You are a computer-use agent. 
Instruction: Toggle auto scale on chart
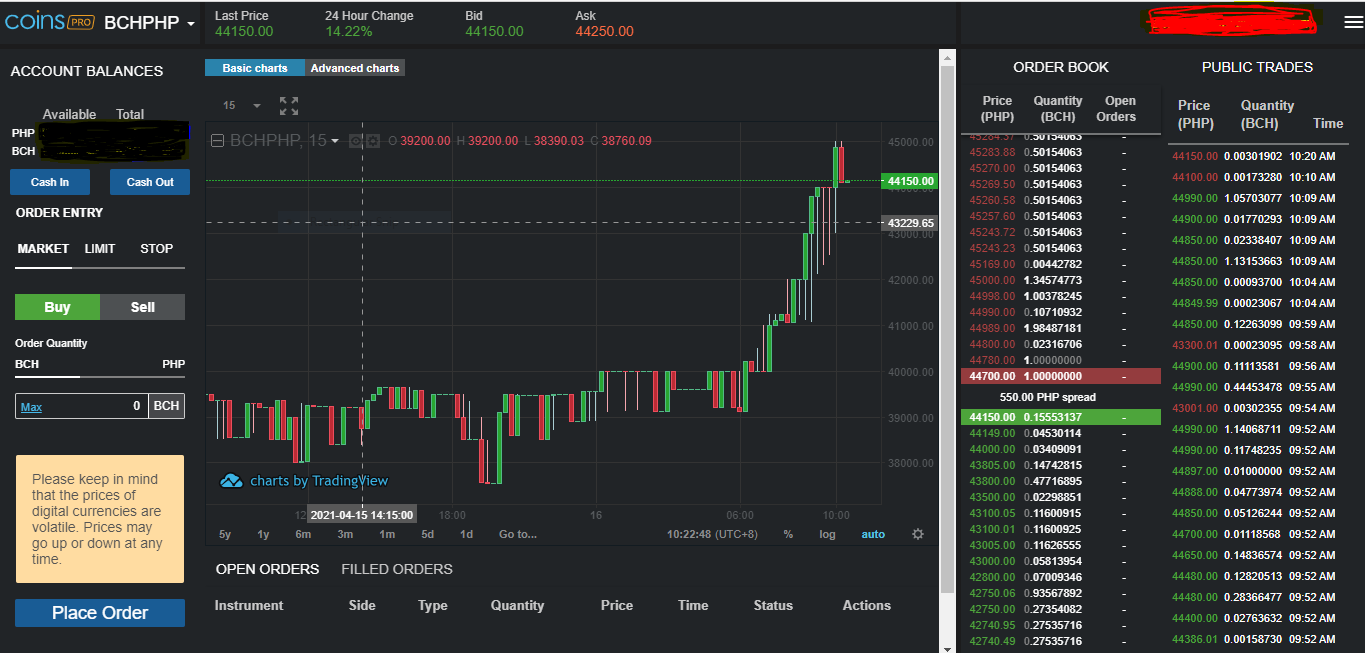873,534
